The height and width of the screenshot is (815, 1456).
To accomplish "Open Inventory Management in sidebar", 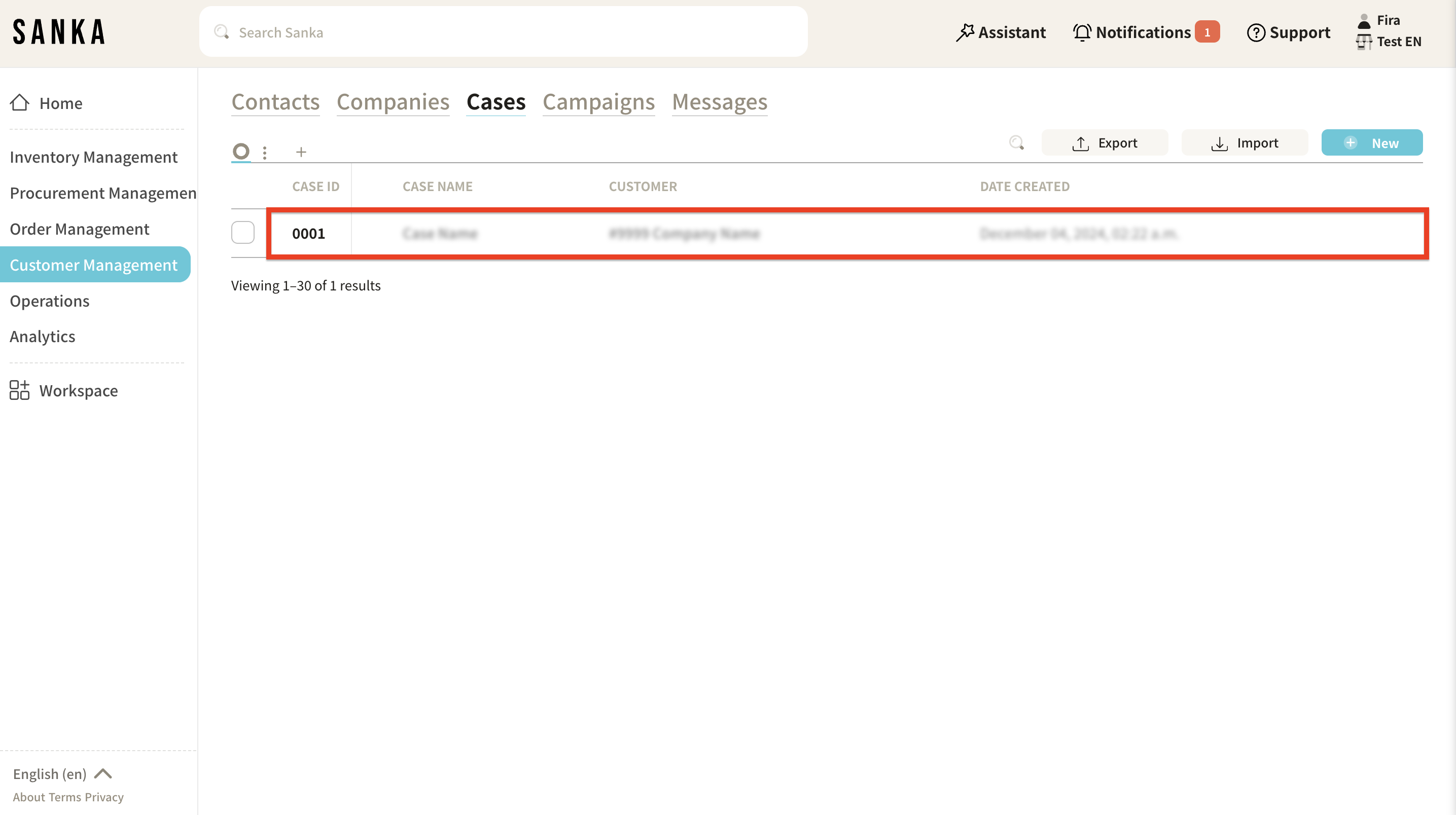I will 94,157.
